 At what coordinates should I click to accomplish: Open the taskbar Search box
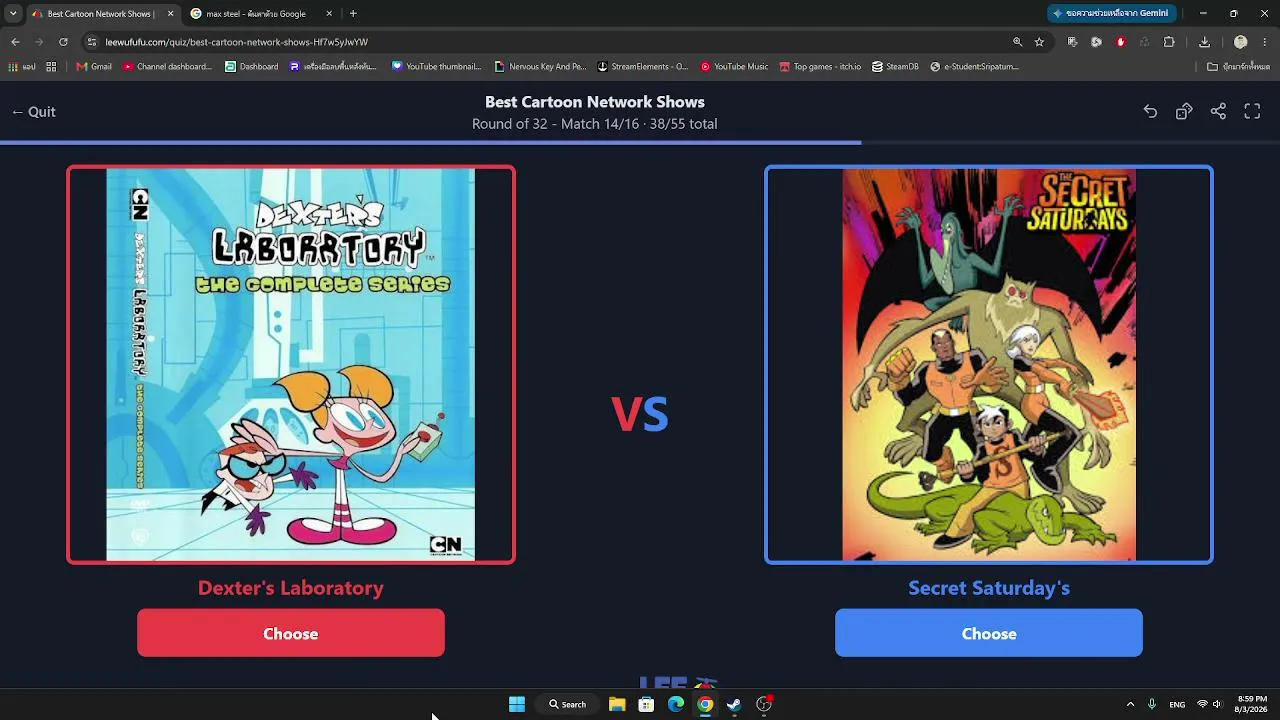tap(567, 704)
